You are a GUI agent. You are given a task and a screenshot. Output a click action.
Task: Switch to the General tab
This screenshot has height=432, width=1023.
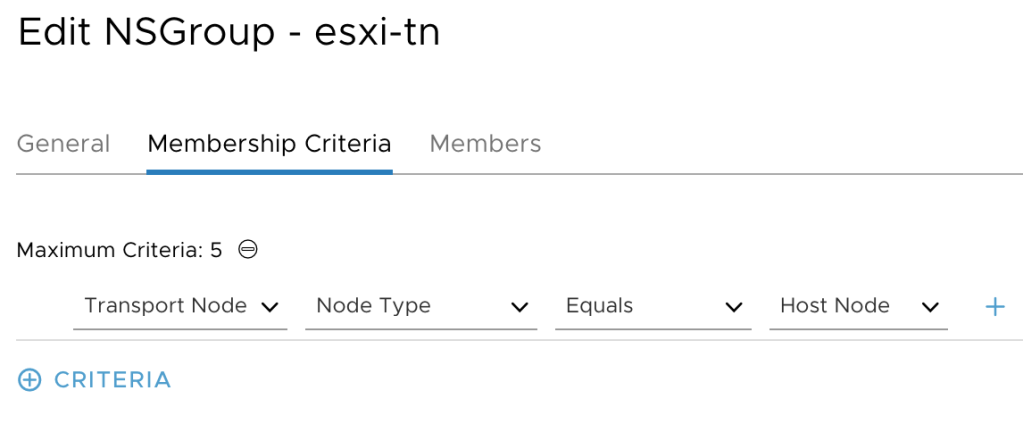[x=64, y=144]
